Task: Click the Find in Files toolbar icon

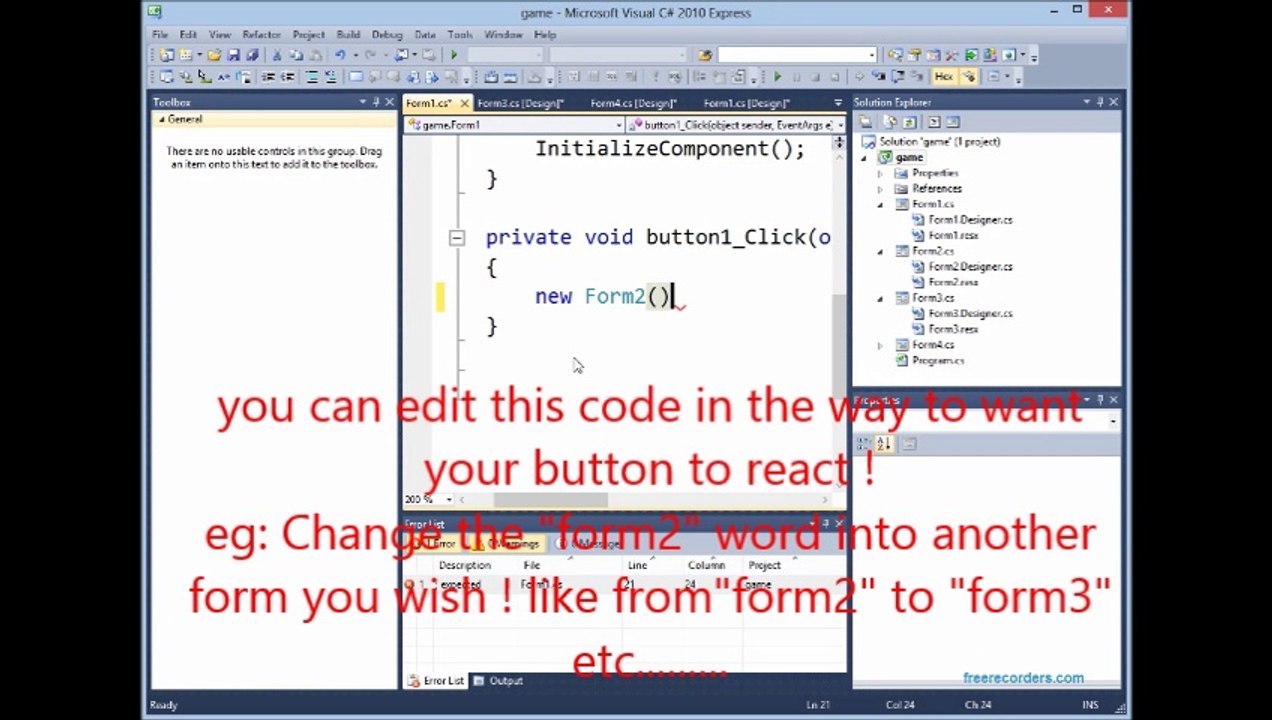Action: point(705,55)
